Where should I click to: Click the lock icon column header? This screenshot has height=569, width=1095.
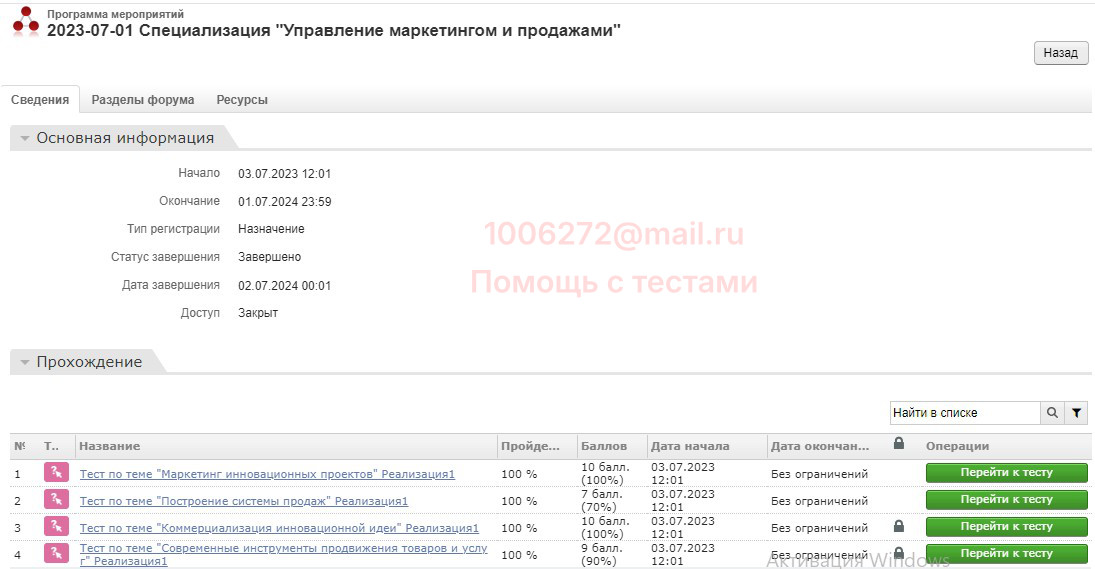pos(898,445)
